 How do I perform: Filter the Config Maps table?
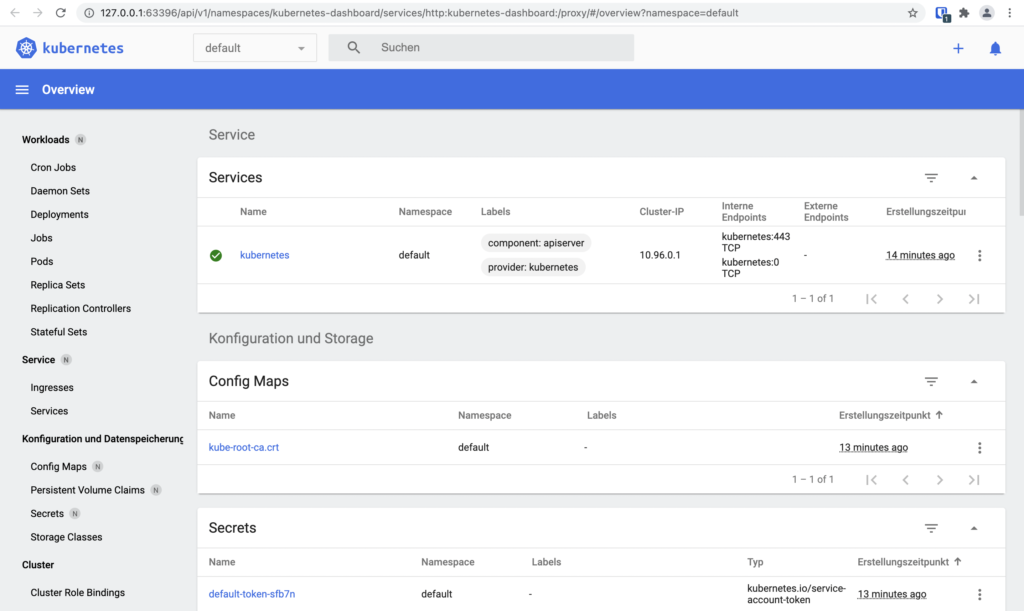tap(931, 381)
